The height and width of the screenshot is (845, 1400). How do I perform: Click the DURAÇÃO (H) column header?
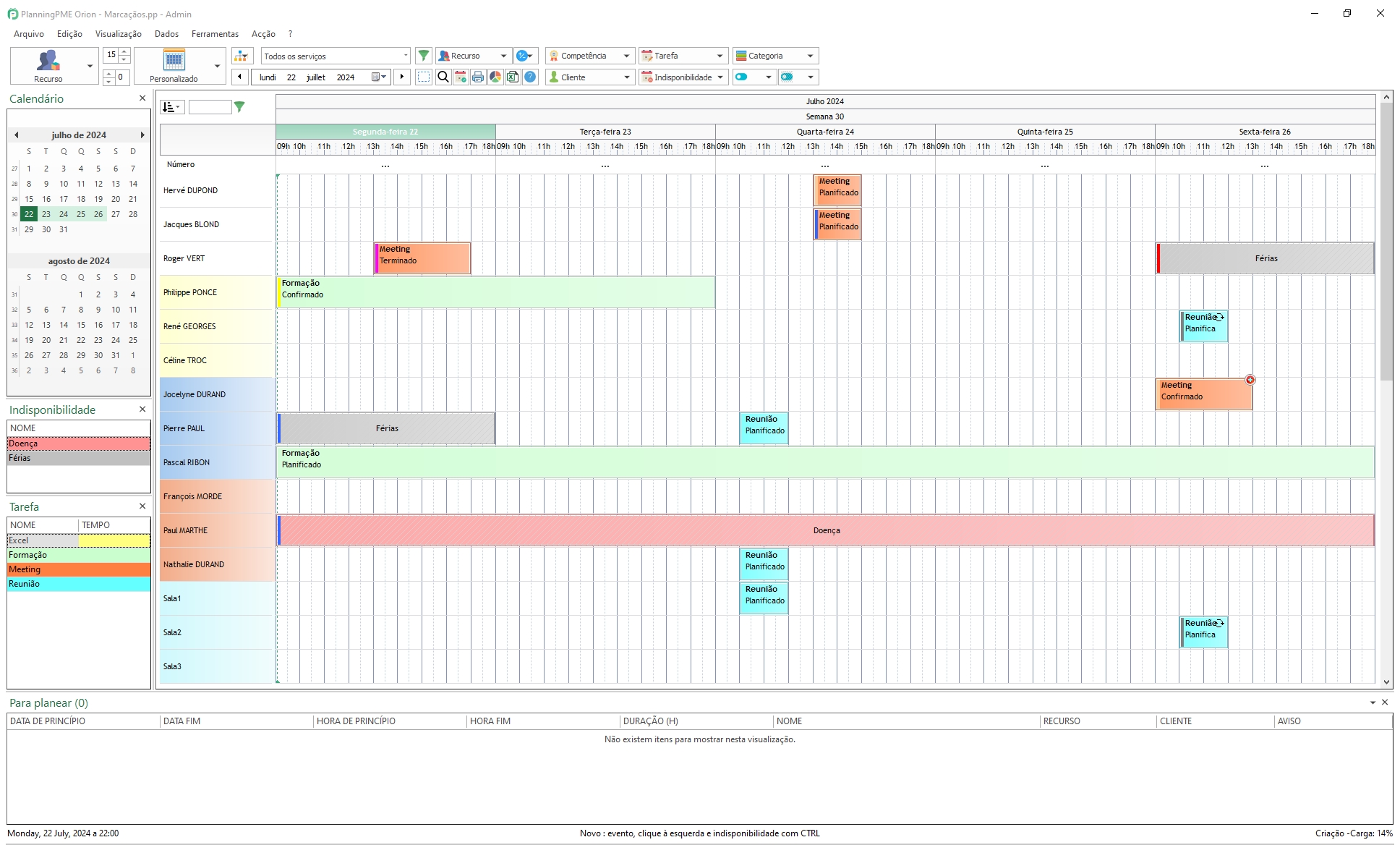point(696,721)
